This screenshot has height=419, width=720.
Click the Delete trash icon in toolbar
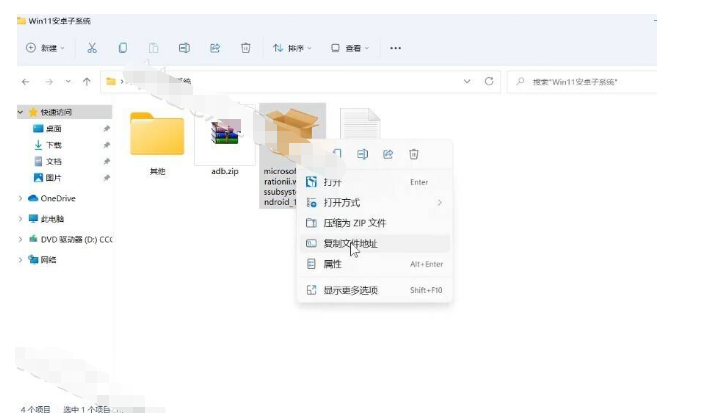pyautogui.click(x=246, y=48)
